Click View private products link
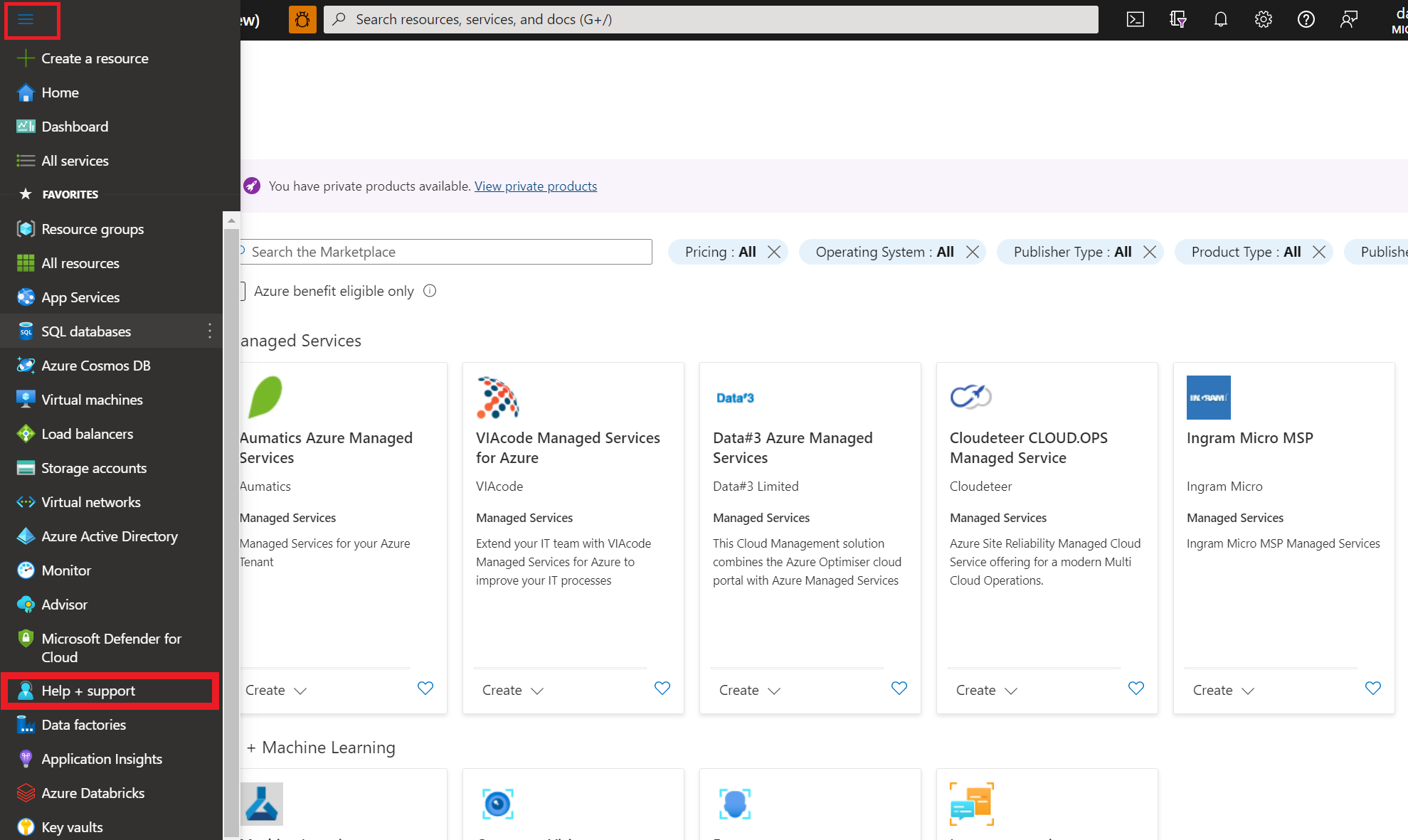Viewport: 1408px width, 840px height. [x=535, y=185]
